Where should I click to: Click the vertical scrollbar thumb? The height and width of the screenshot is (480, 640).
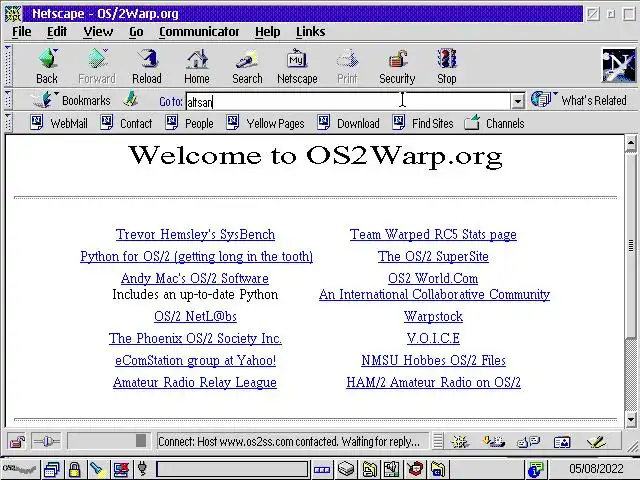(x=631, y=246)
